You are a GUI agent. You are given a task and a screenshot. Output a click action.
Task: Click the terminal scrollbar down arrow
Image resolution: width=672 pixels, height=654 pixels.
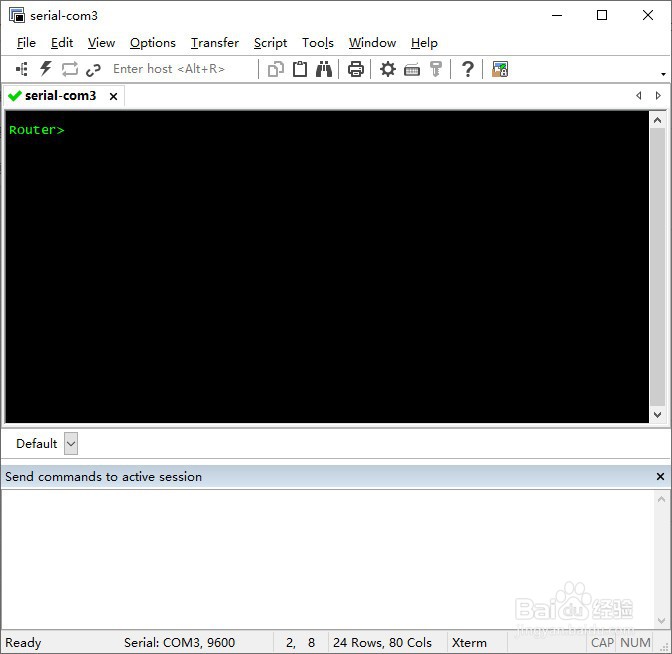(657, 414)
